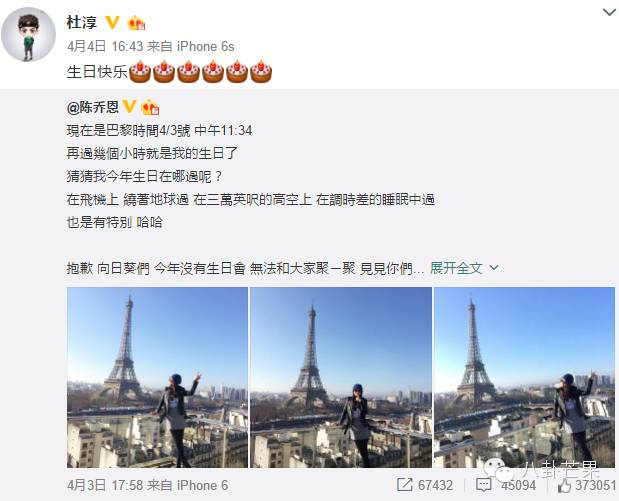
Task: Click the iPhone 6s source link
Action: [x=205, y=47]
